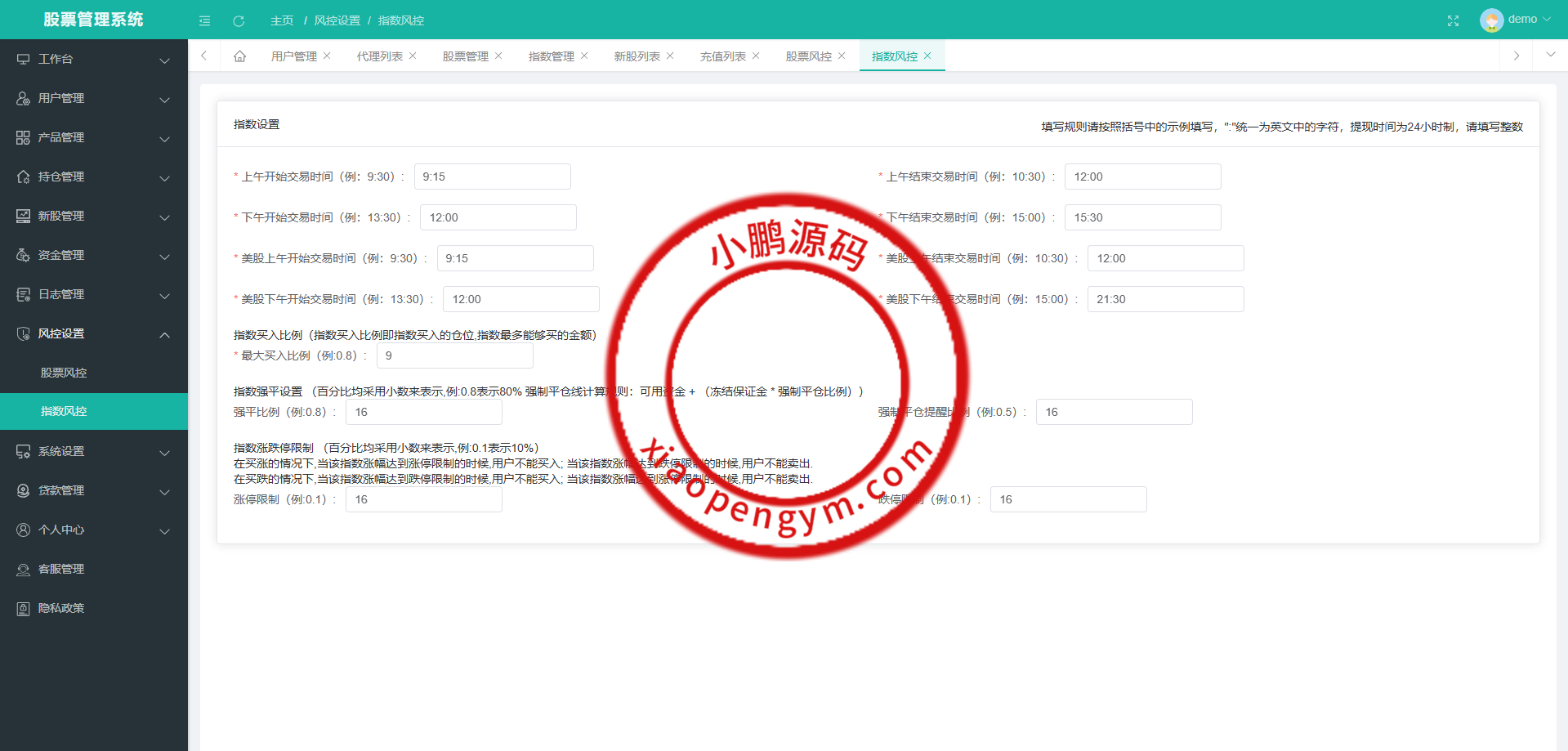Click the sidebar collapse icon in header
The height and width of the screenshot is (751, 1568).
click(204, 20)
